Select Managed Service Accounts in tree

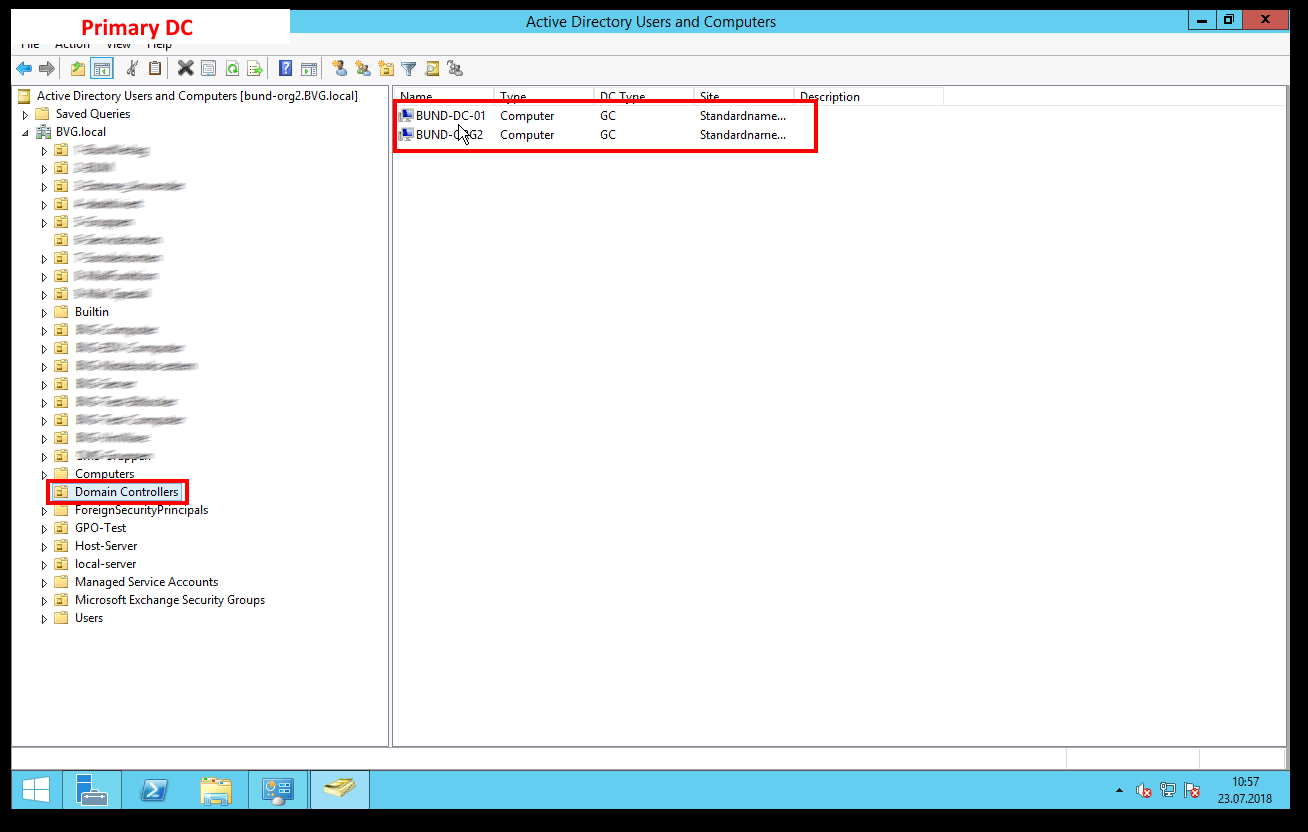click(x=146, y=582)
